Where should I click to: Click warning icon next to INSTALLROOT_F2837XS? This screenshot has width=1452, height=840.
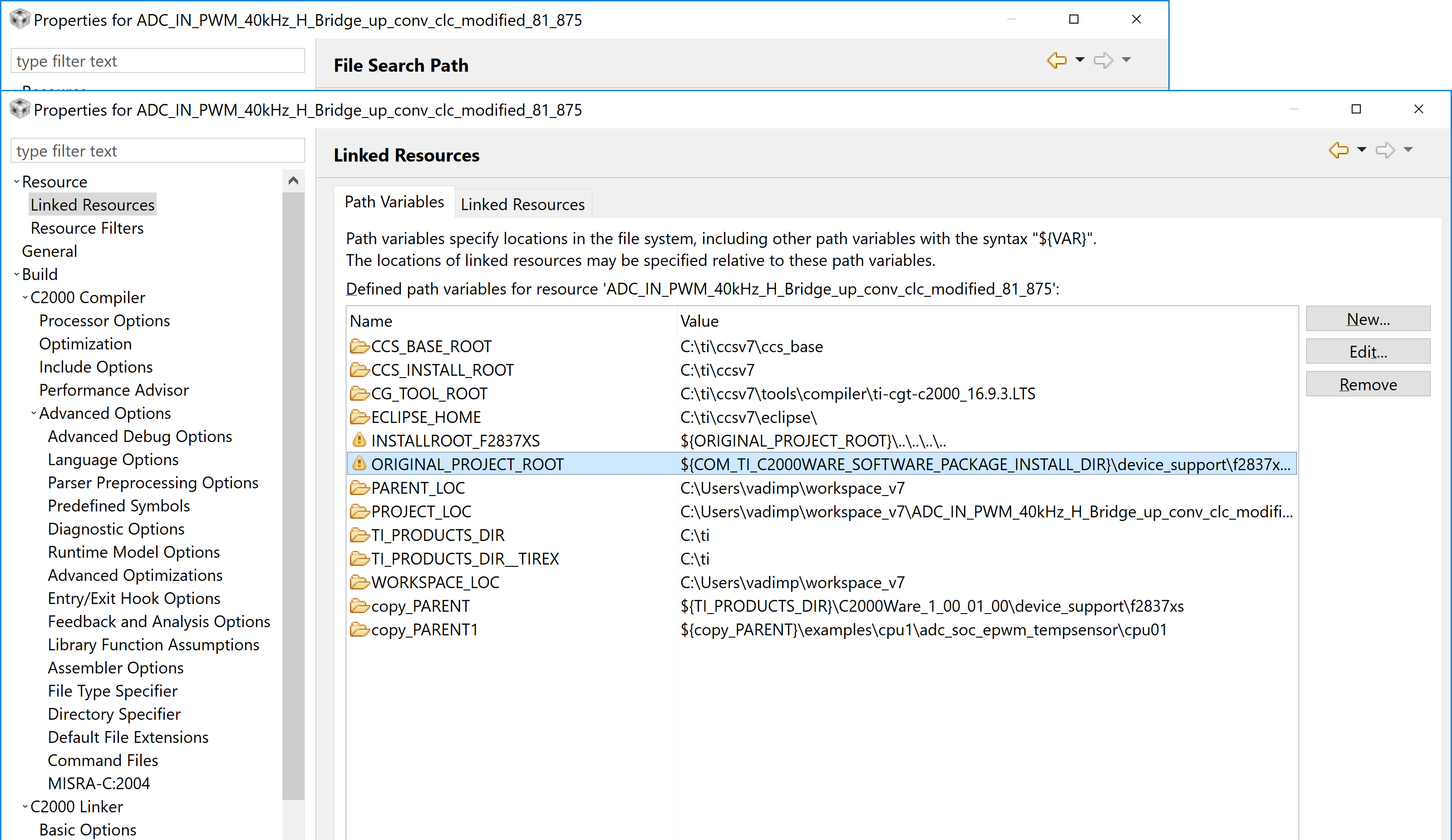coord(359,440)
